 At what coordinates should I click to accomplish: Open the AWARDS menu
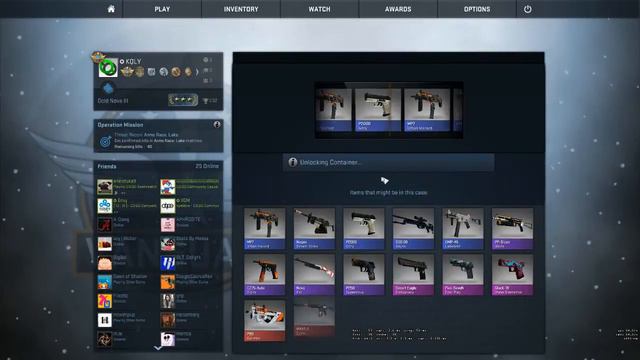(398, 9)
